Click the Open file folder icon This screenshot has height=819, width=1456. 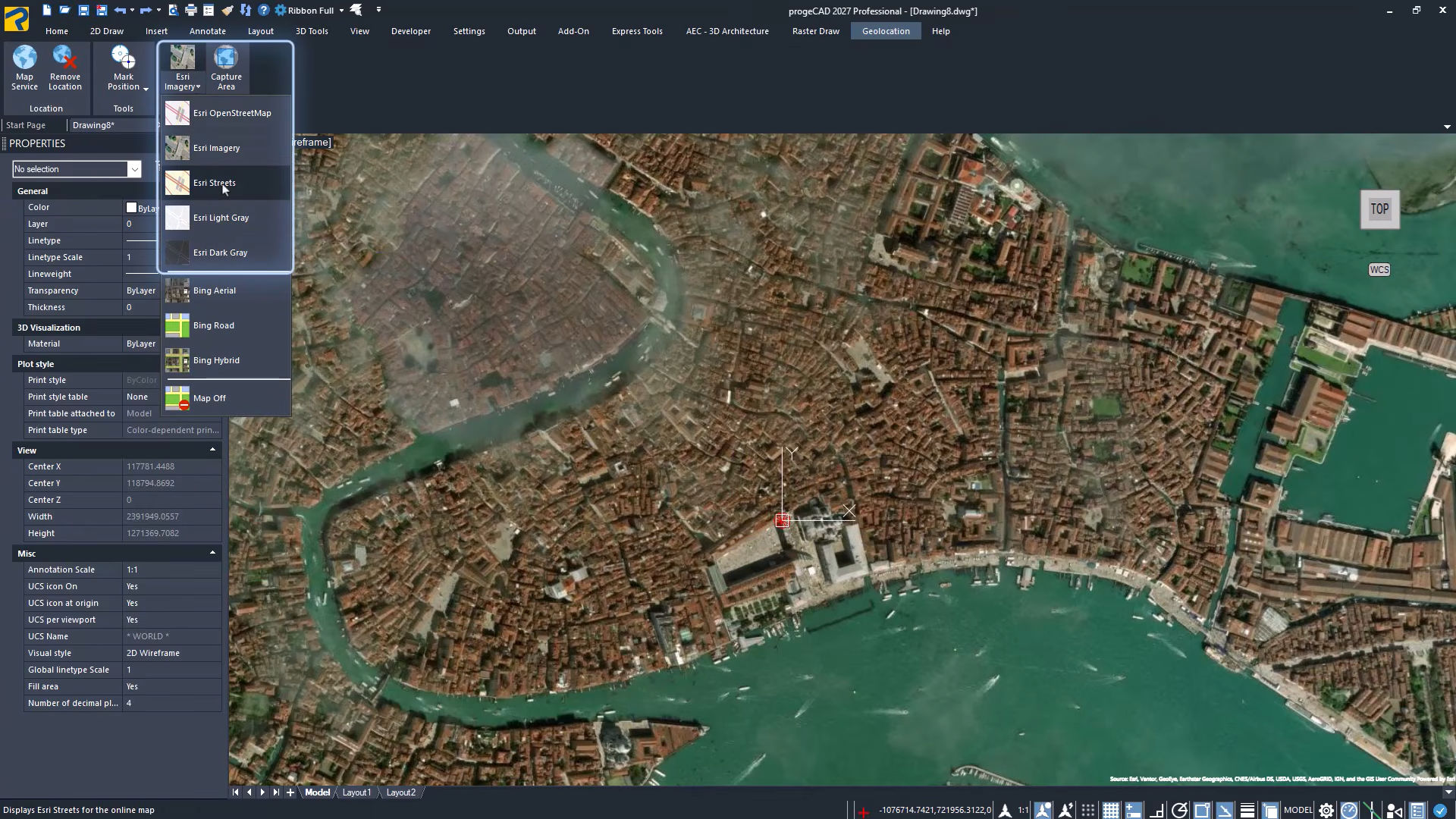point(65,11)
